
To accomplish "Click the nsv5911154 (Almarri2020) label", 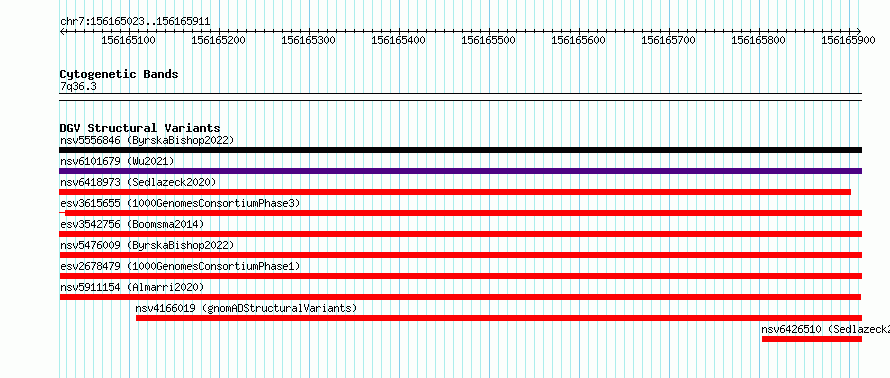I will (x=132, y=287).
